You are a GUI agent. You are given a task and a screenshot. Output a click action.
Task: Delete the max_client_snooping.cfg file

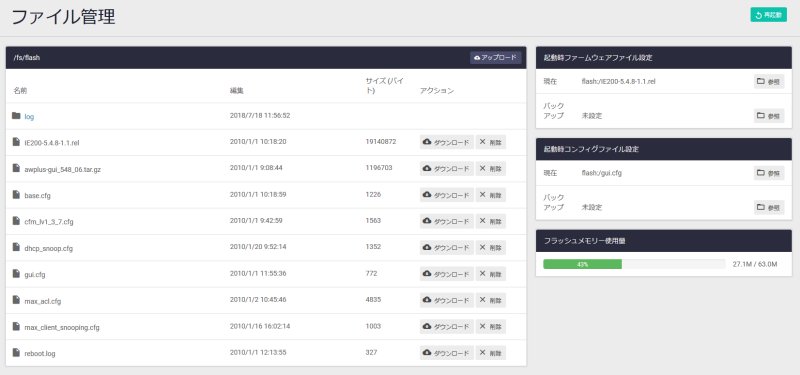tap(491, 327)
